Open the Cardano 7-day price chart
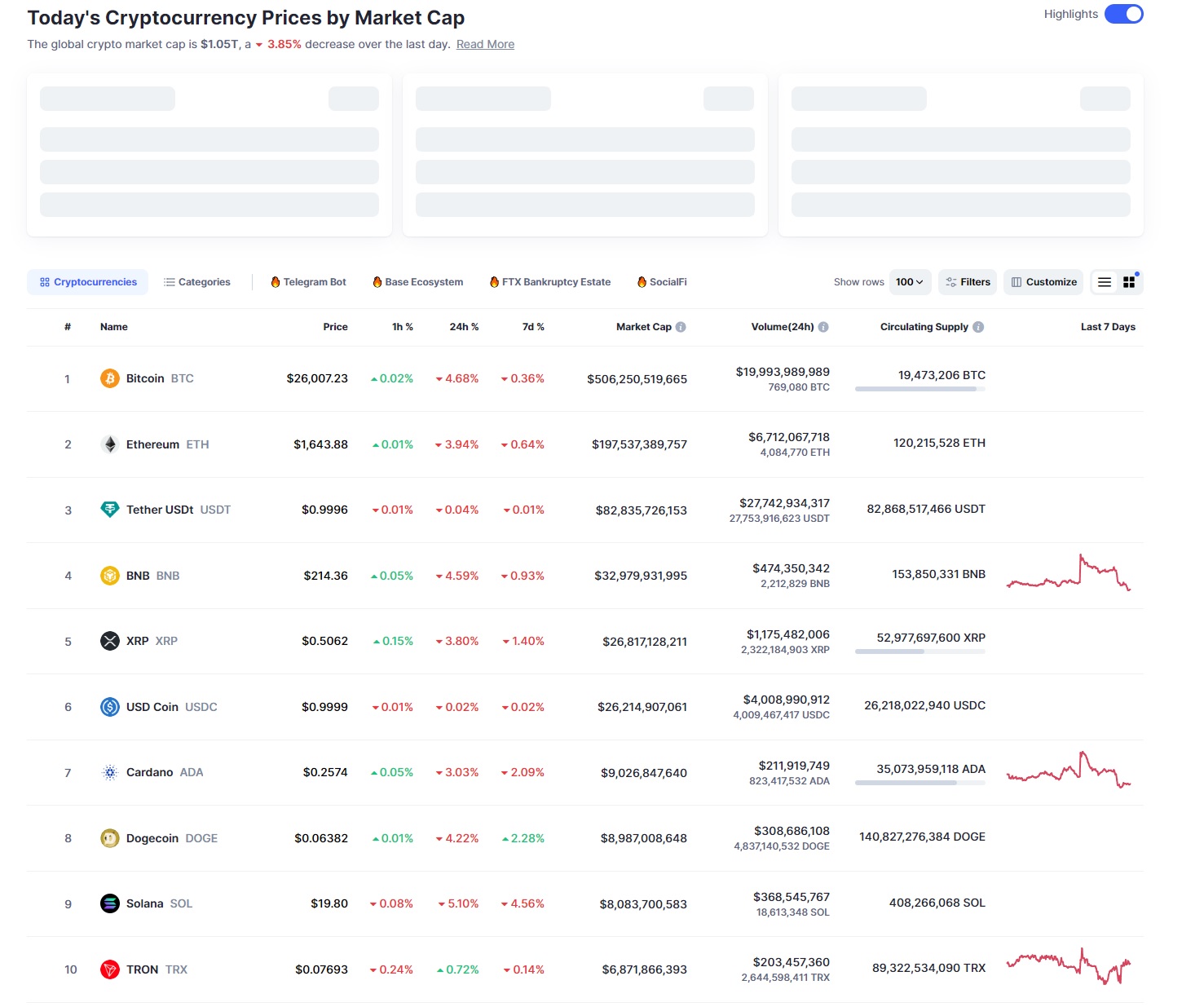Viewport: 1204px width, 1007px height. tap(1069, 770)
